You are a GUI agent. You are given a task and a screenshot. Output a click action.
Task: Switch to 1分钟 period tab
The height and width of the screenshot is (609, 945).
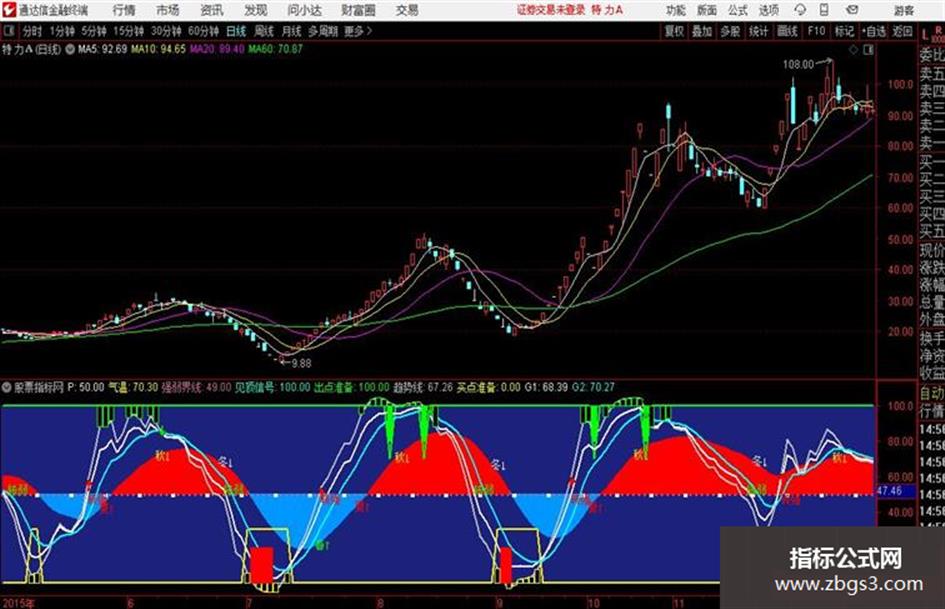62,31
